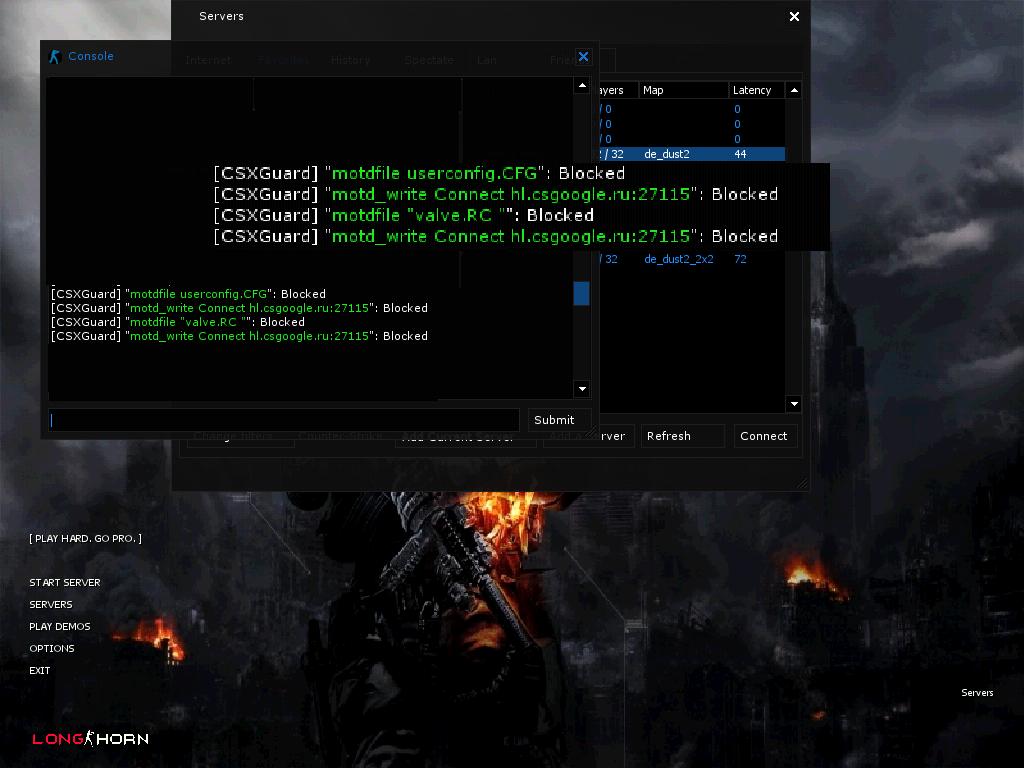
Task: Click console line "motdfile userconfig.CFG" Blocked
Action: tap(188, 294)
